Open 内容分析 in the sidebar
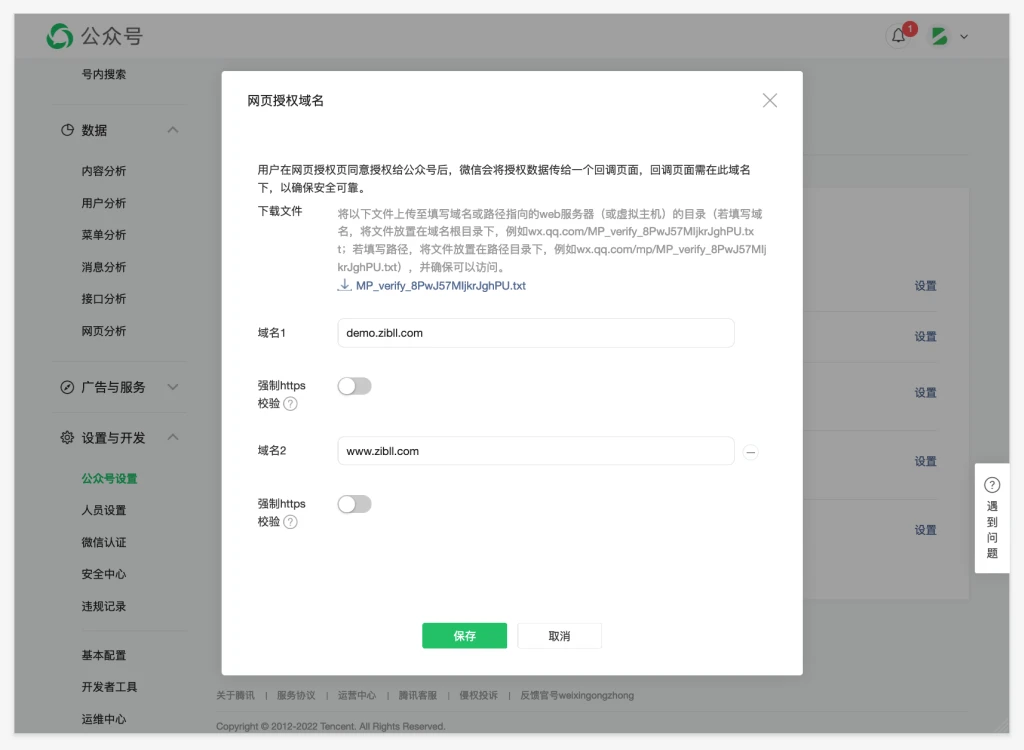This screenshot has height=750, width=1024. [104, 171]
